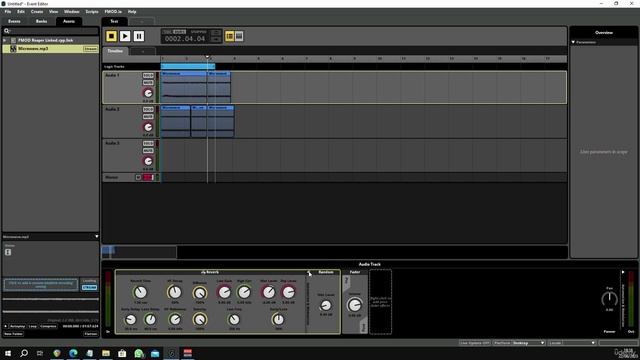The image size is (640, 360).
Task: Toggle Mute on Audio 3 track
Action: (x=148, y=151)
